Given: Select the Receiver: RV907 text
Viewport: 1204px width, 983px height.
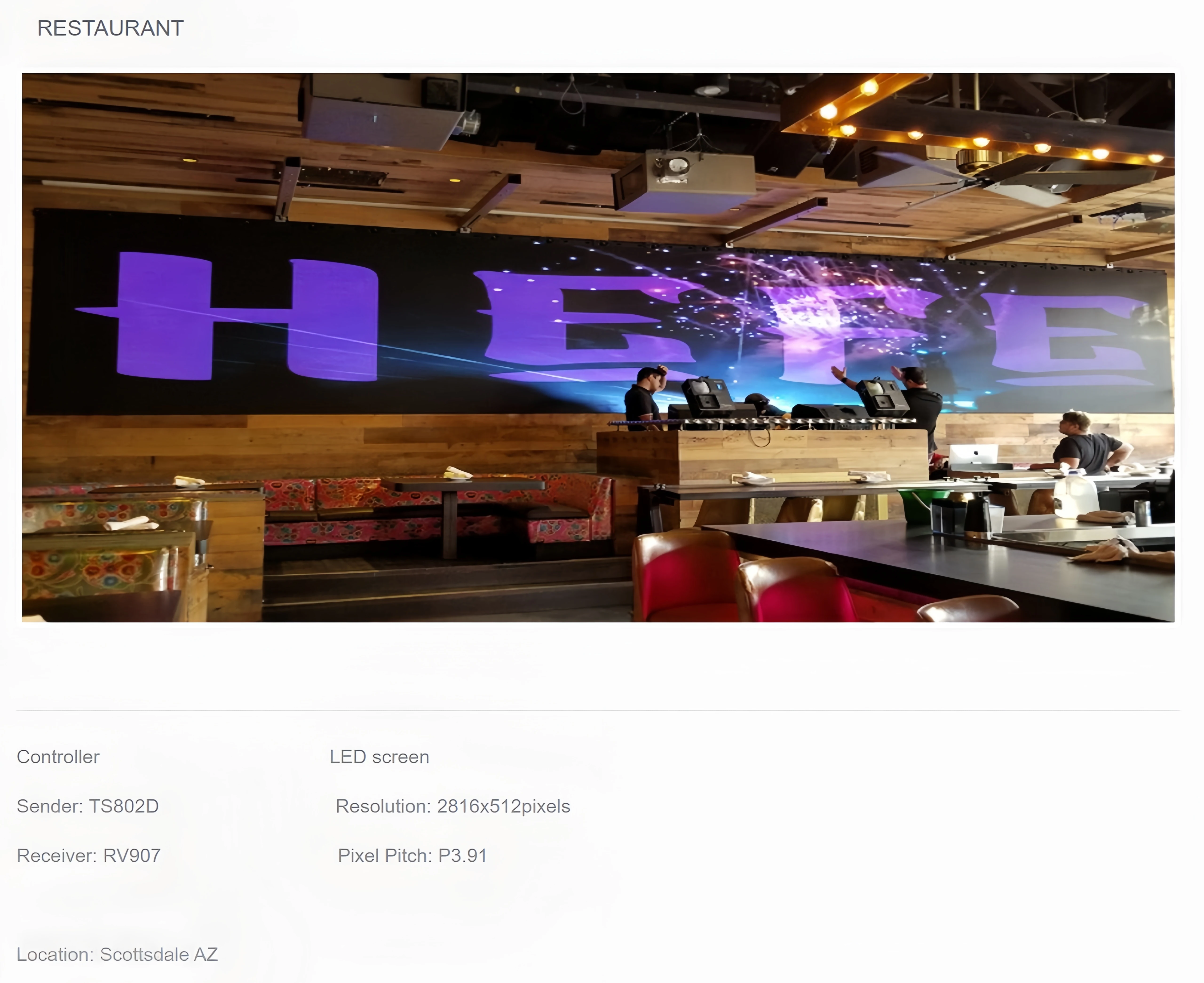Looking at the screenshot, I should coord(89,856).
